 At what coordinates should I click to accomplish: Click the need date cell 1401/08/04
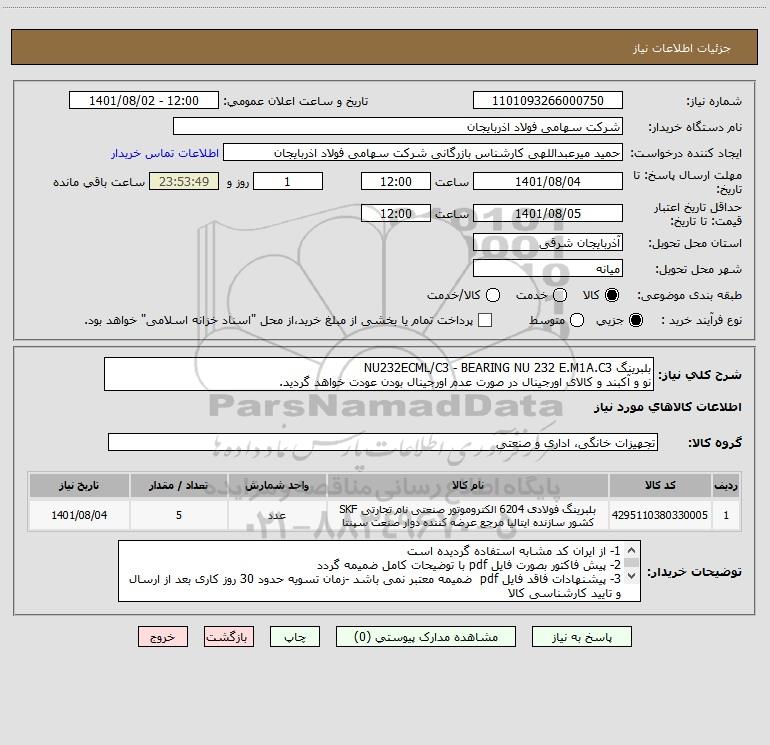[79, 515]
